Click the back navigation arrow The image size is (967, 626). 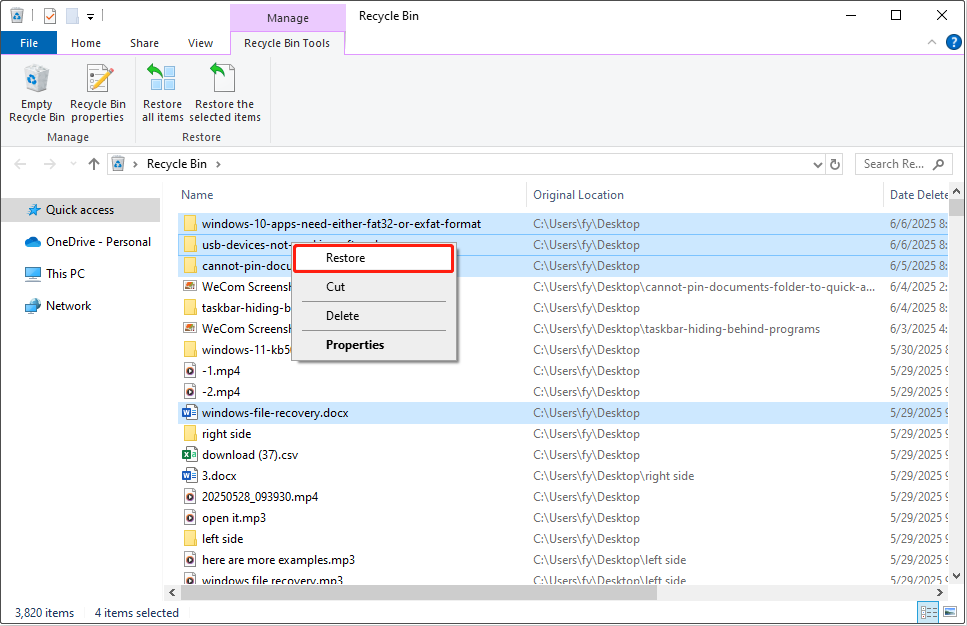point(20,163)
